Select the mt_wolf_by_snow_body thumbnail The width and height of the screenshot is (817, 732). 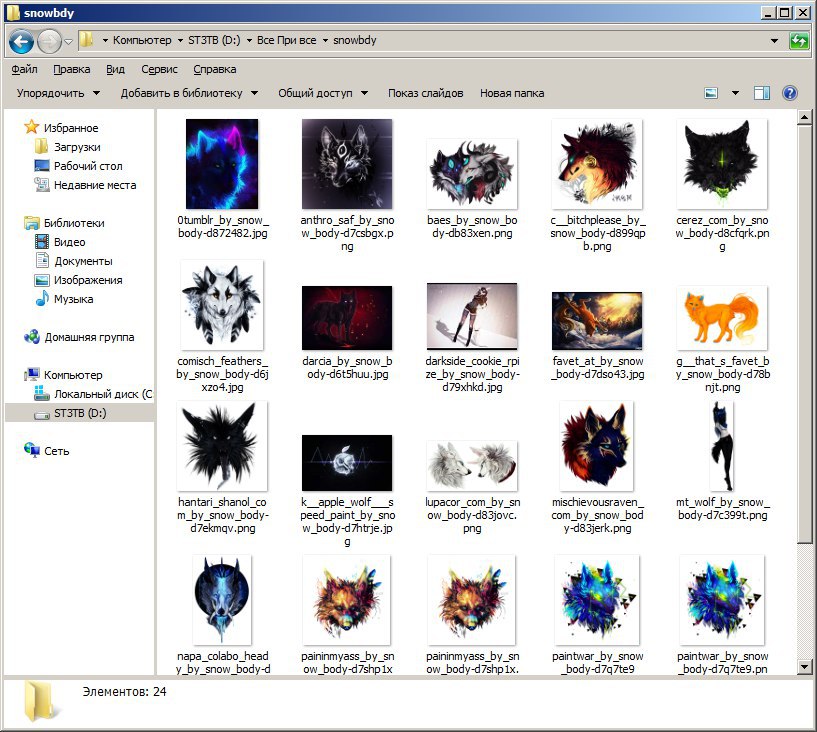point(722,446)
